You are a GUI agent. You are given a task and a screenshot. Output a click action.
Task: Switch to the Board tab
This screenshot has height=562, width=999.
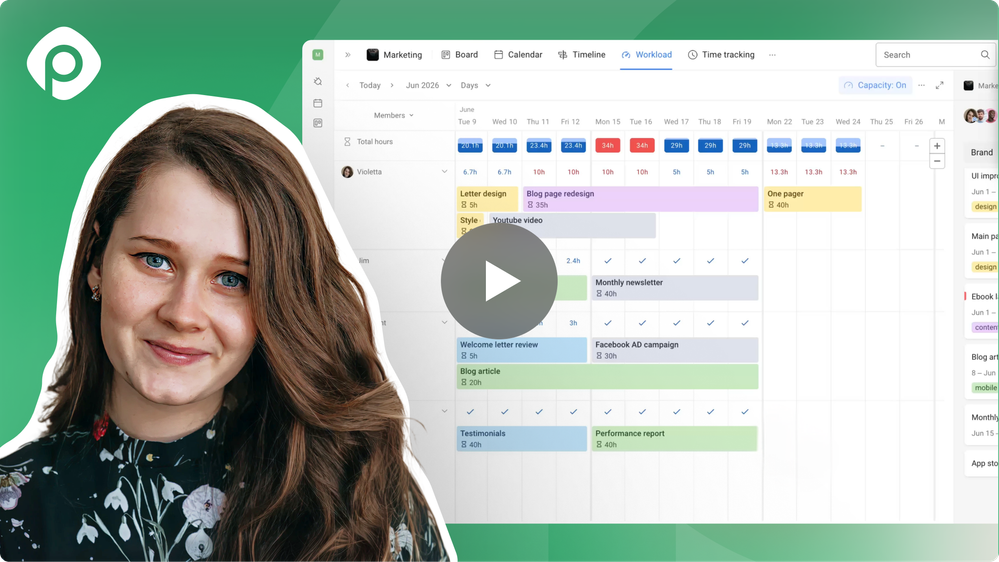click(459, 55)
